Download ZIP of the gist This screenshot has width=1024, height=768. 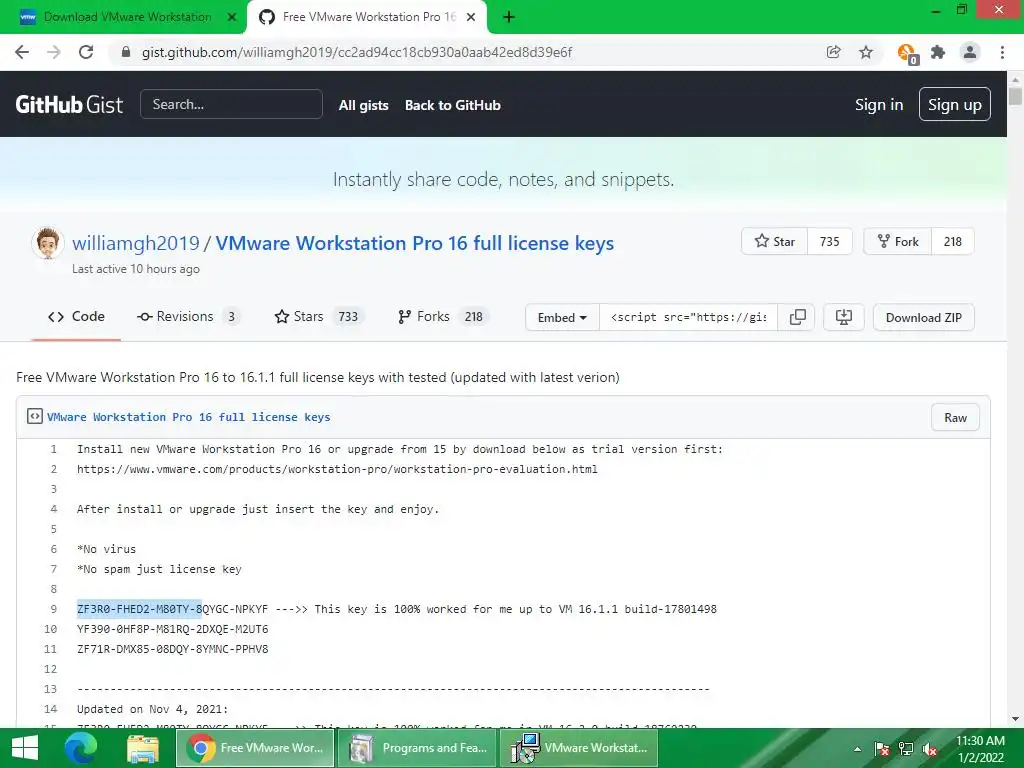click(923, 317)
